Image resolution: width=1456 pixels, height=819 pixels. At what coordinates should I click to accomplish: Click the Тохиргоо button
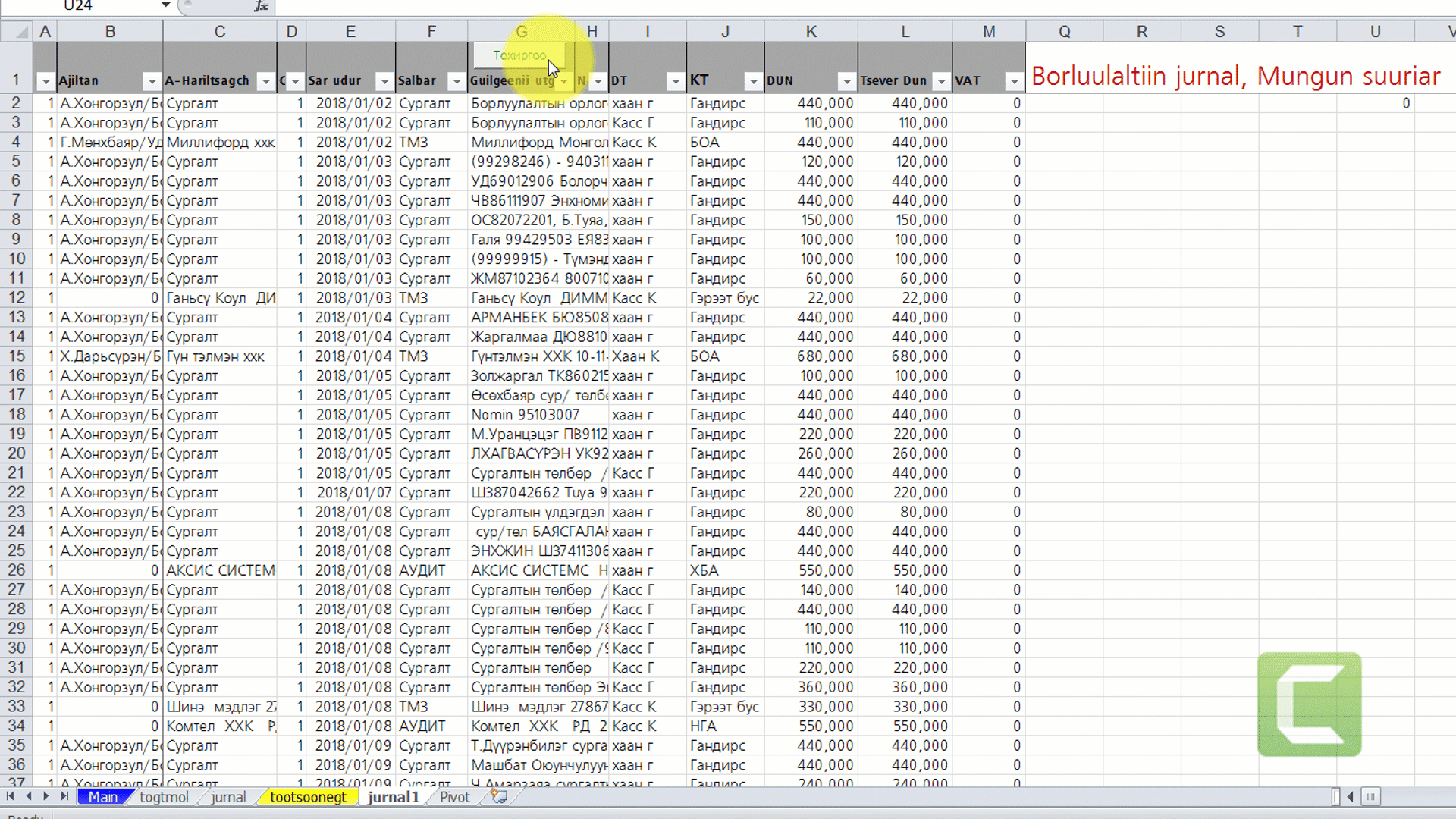pyautogui.click(x=519, y=55)
